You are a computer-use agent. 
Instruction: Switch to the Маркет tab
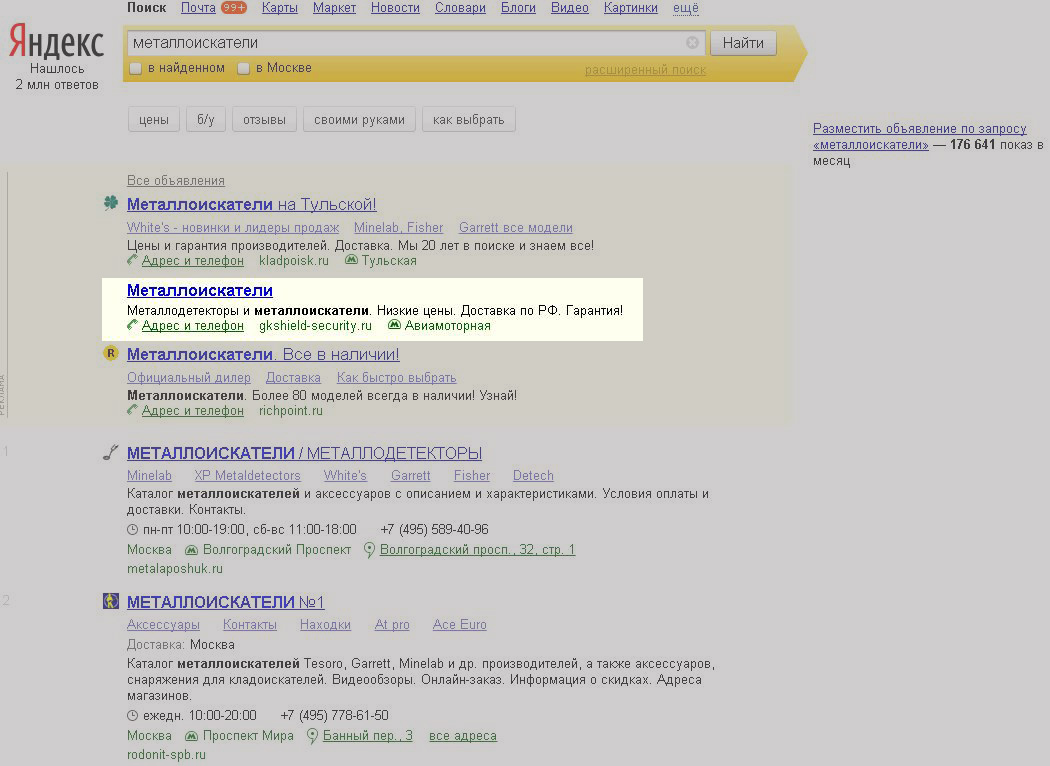click(x=334, y=8)
